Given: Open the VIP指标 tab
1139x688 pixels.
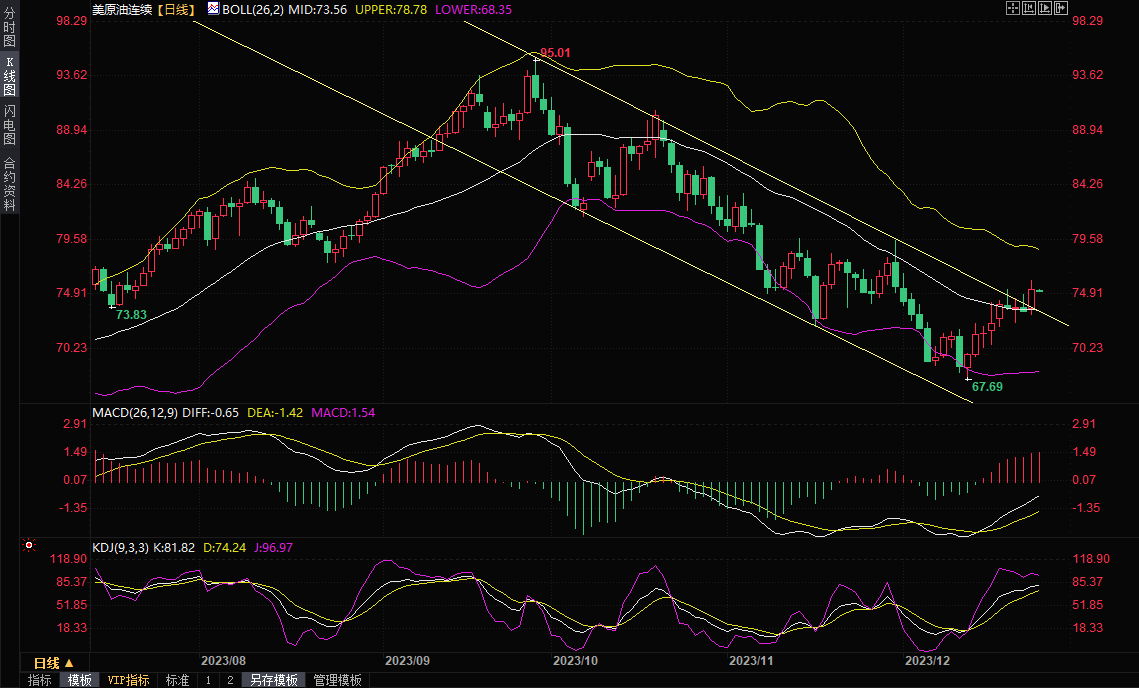Looking at the screenshot, I should (129, 680).
